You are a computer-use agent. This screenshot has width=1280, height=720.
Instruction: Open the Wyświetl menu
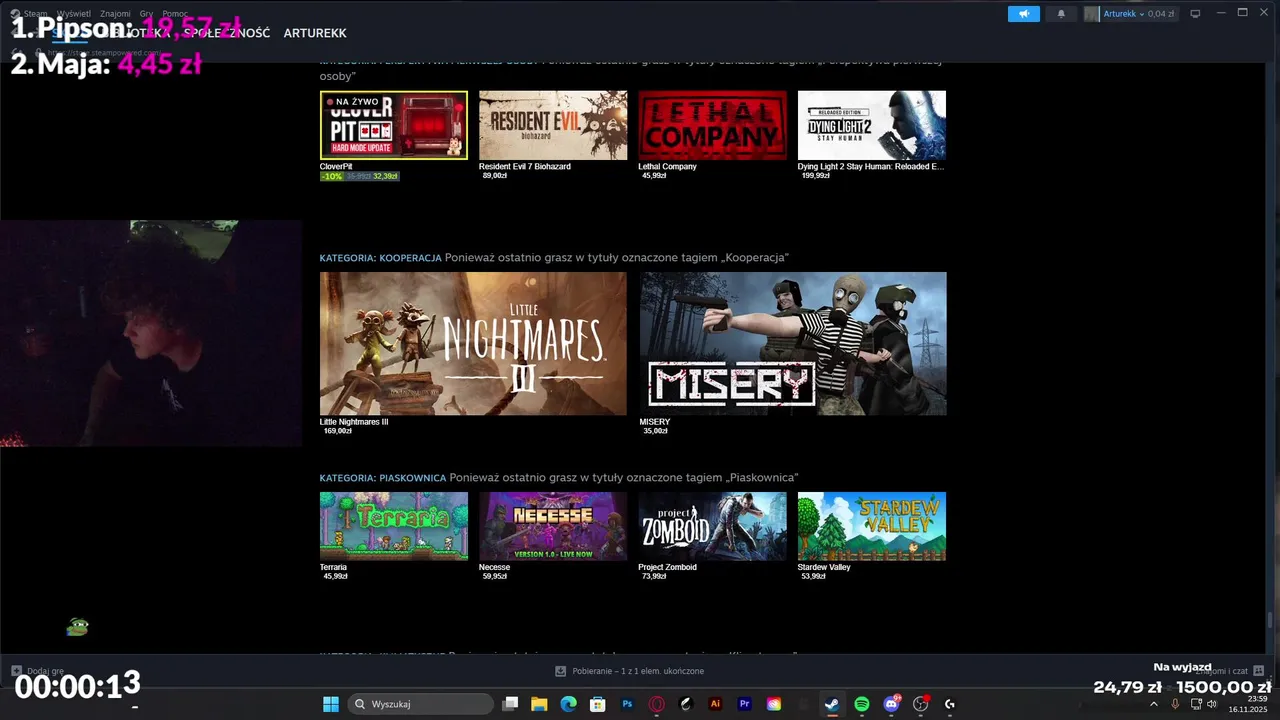73,14
